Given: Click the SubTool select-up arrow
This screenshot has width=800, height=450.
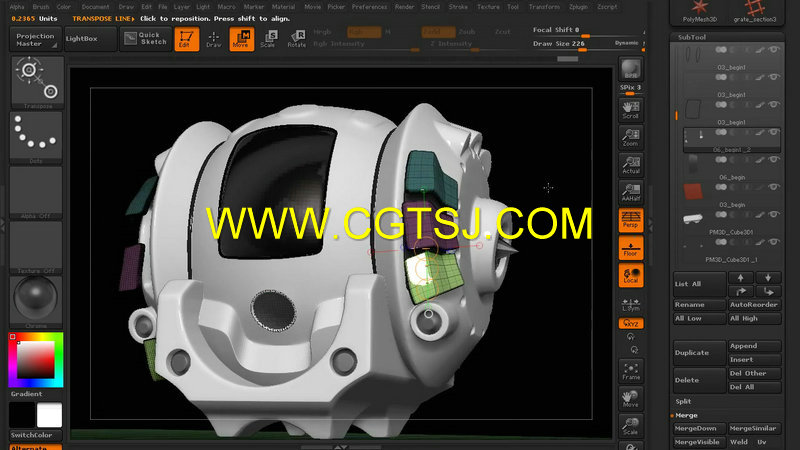Looking at the screenshot, I should click(740, 278).
